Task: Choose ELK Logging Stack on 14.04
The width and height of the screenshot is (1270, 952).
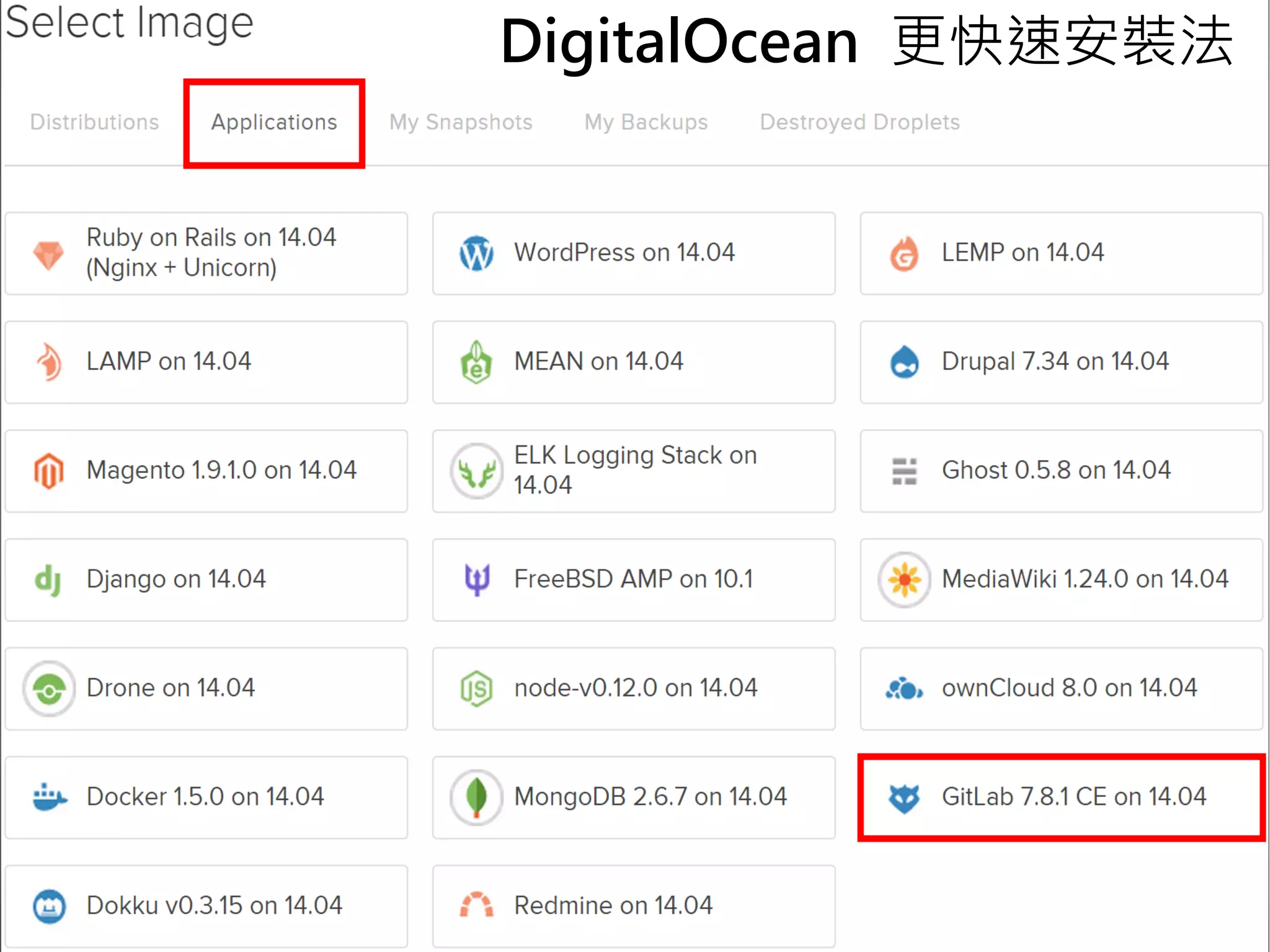Action: coord(634,471)
